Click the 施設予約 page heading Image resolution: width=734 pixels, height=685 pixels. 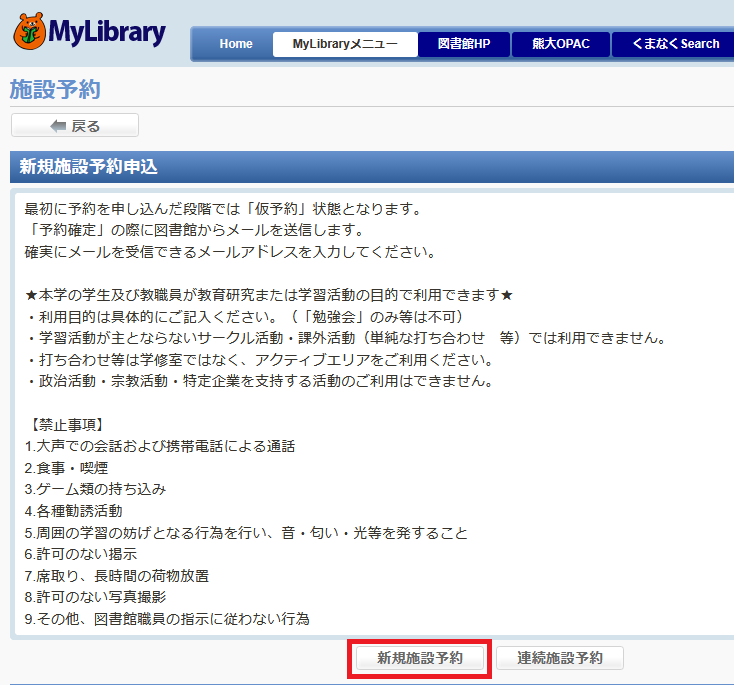point(55,89)
